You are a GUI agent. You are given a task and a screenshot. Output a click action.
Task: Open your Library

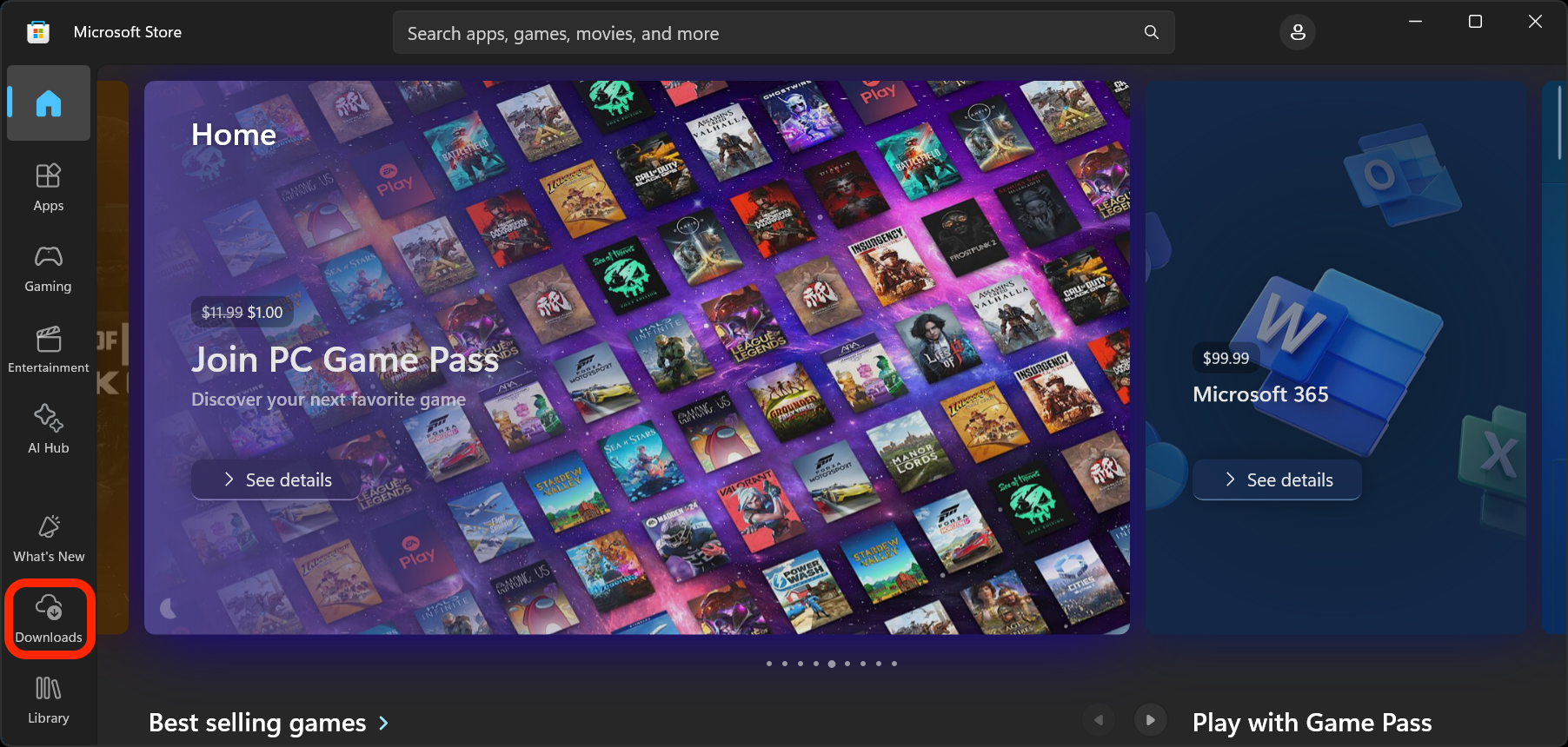(x=49, y=700)
